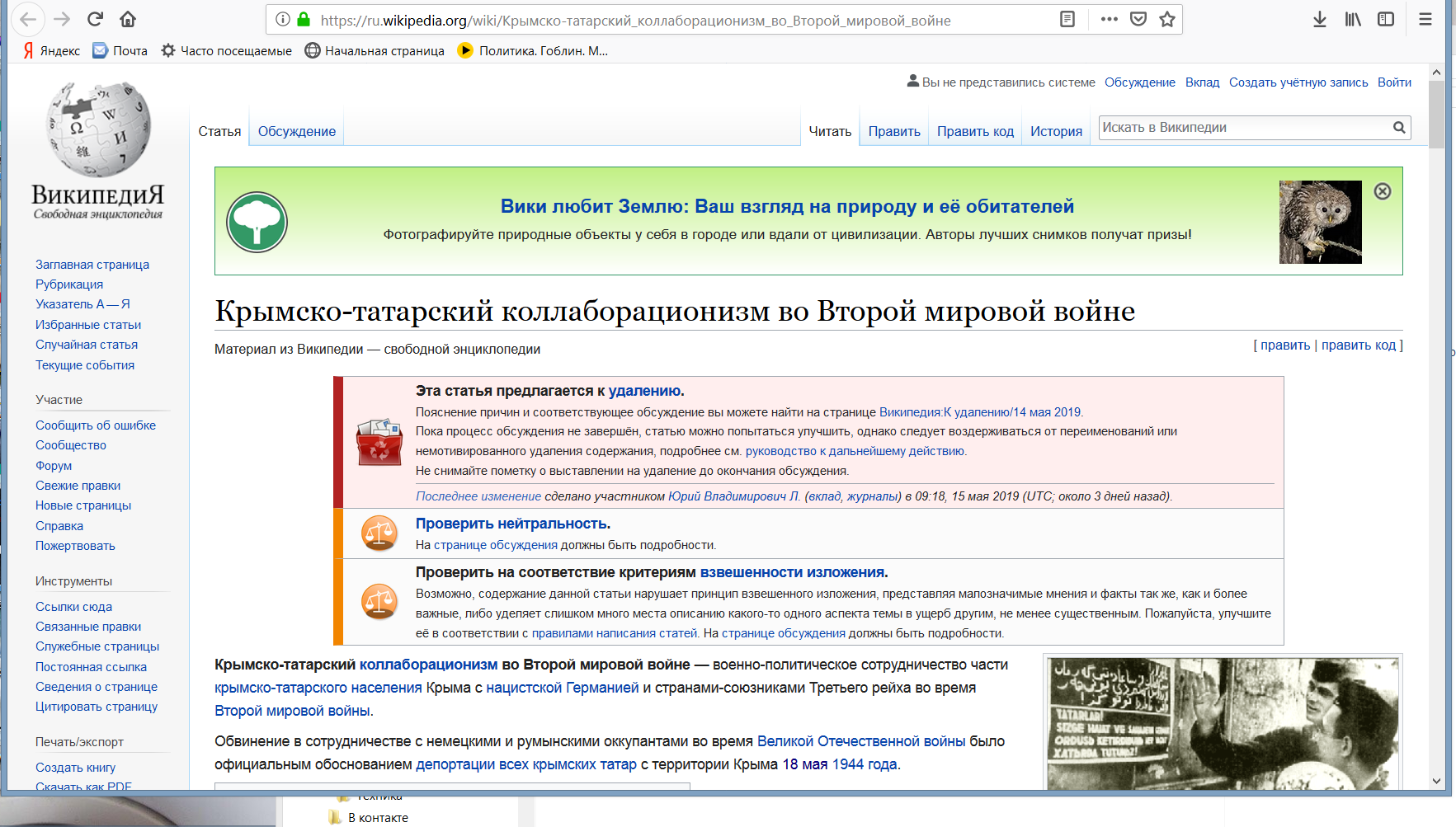This screenshot has height=827, width=1456.
Task: Open the Последнее изменение link
Action: (x=478, y=496)
